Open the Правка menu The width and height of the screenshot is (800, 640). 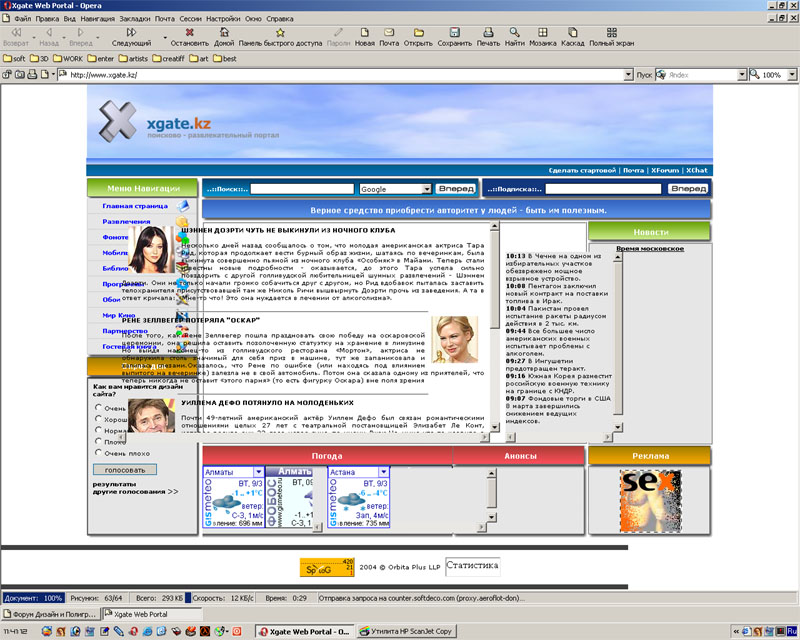coord(47,19)
